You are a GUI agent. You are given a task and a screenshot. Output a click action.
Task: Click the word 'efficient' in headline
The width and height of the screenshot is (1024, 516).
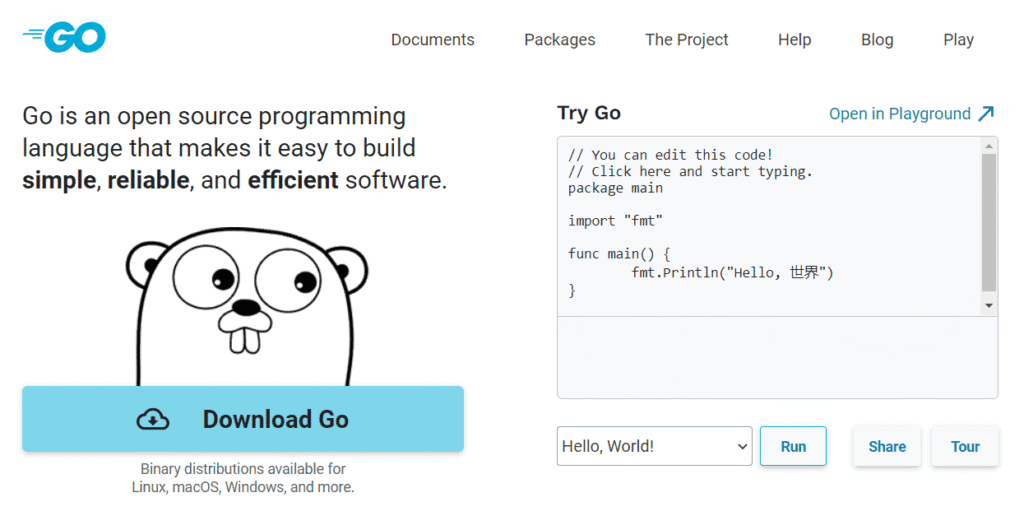[x=293, y=180]
